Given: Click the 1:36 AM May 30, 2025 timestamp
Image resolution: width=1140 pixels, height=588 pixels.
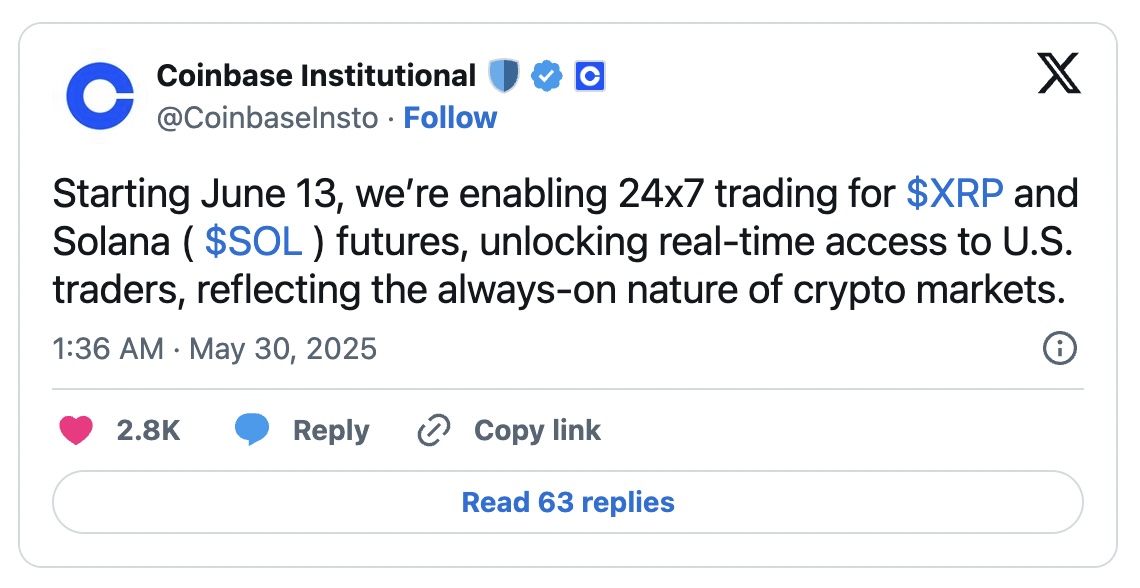Looking at the screenshot, I should (x=214, y=349).
